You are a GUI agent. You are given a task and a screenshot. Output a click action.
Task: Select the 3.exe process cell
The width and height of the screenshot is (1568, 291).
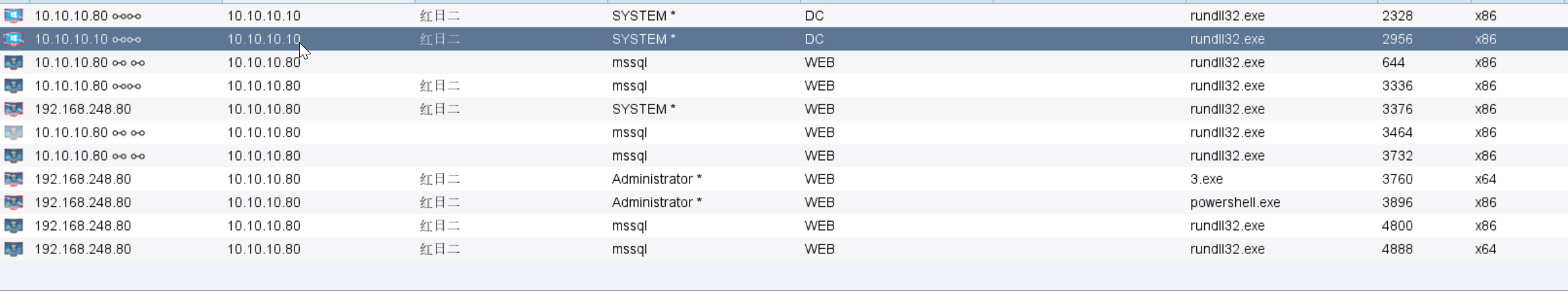pyautogui.click(x=1206, y=179)
